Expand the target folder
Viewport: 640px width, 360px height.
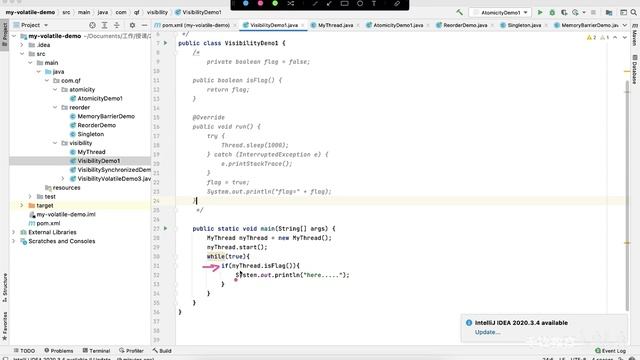tap(22, 205)
